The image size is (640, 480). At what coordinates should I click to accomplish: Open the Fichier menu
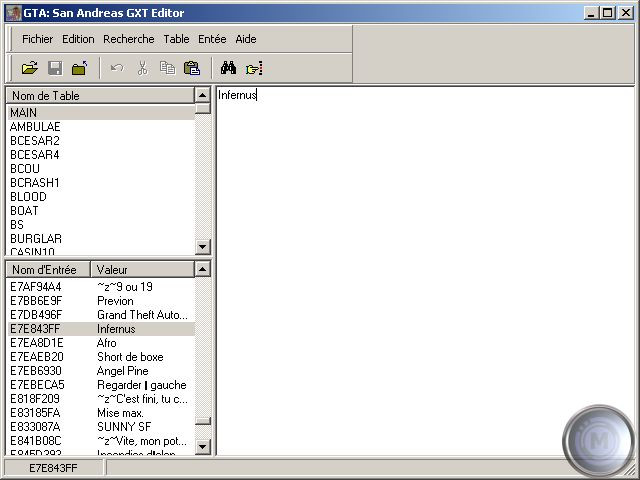(37, 39)
